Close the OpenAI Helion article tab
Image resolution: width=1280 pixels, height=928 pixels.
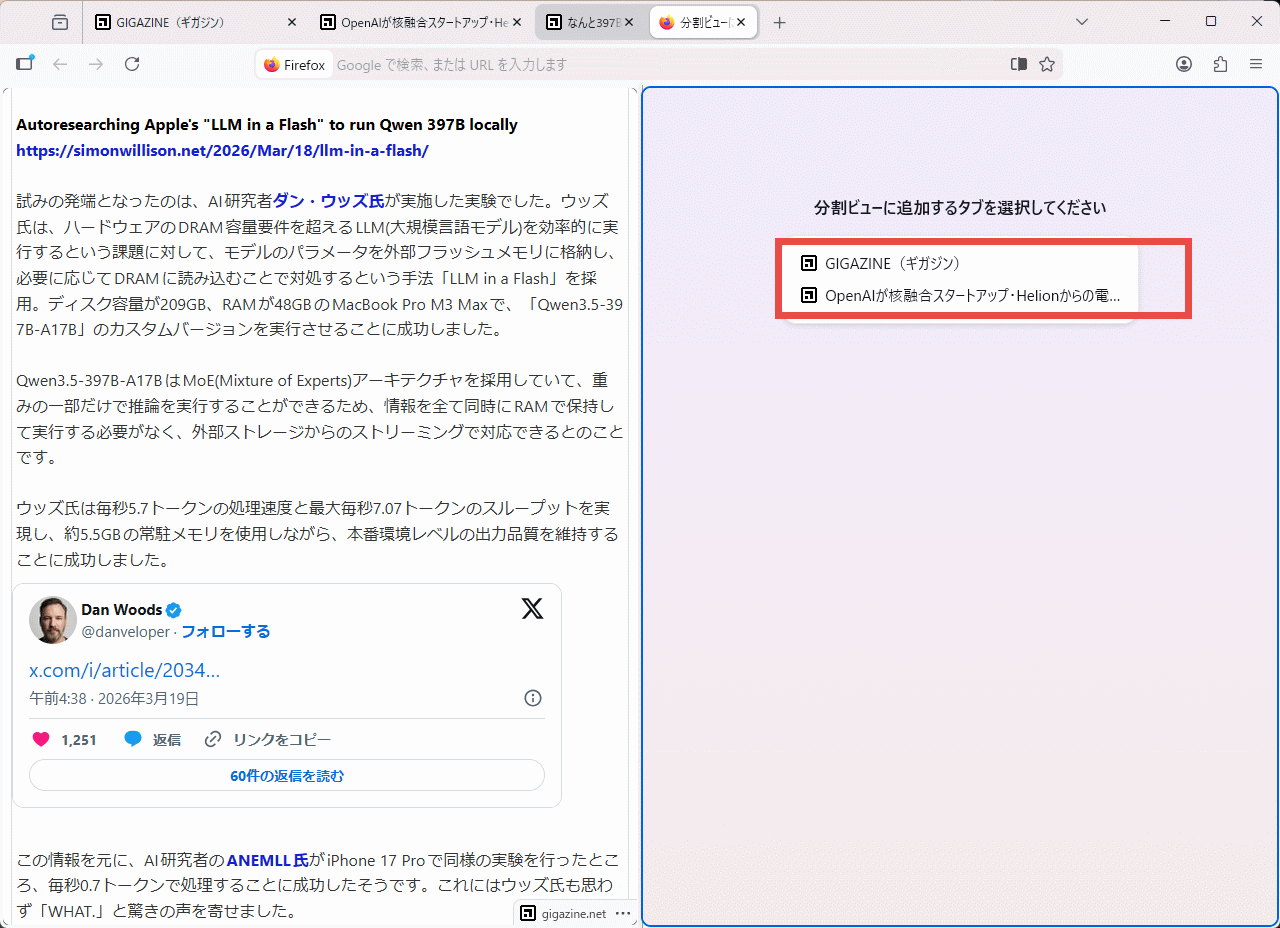[x=516, y=22]
